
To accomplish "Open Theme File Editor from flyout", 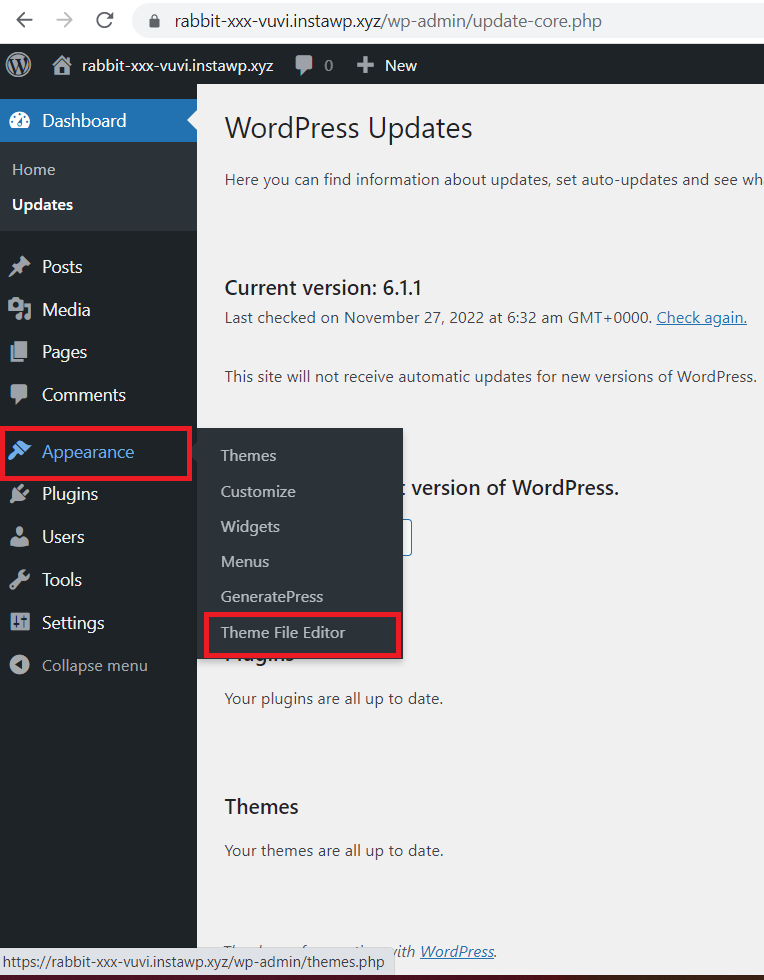I will (283, 632).
